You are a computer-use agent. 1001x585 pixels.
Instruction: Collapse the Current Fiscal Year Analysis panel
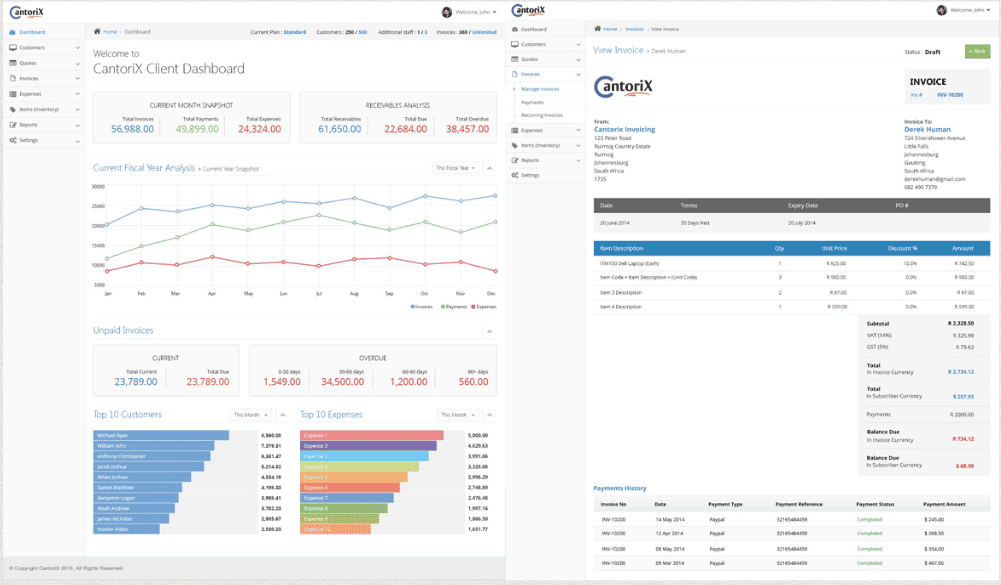click(490, 168)
